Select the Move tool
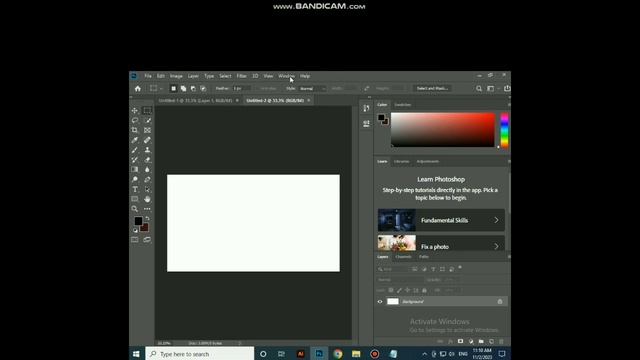Viewport: 640px width, 360px height. (x=135, y=111)
